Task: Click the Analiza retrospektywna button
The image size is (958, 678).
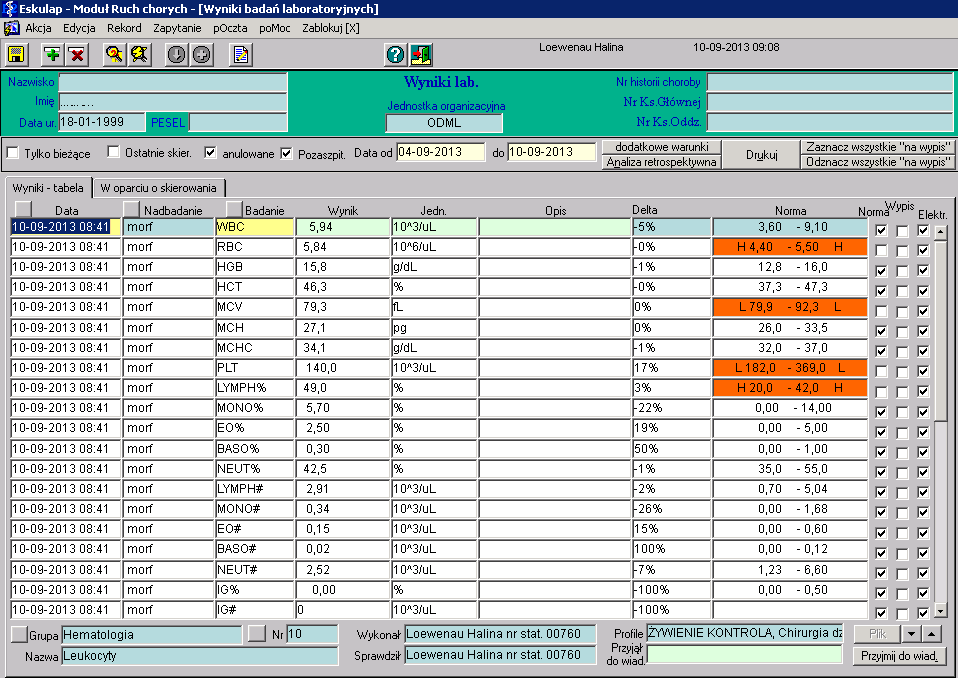Action: coord(662,162)
